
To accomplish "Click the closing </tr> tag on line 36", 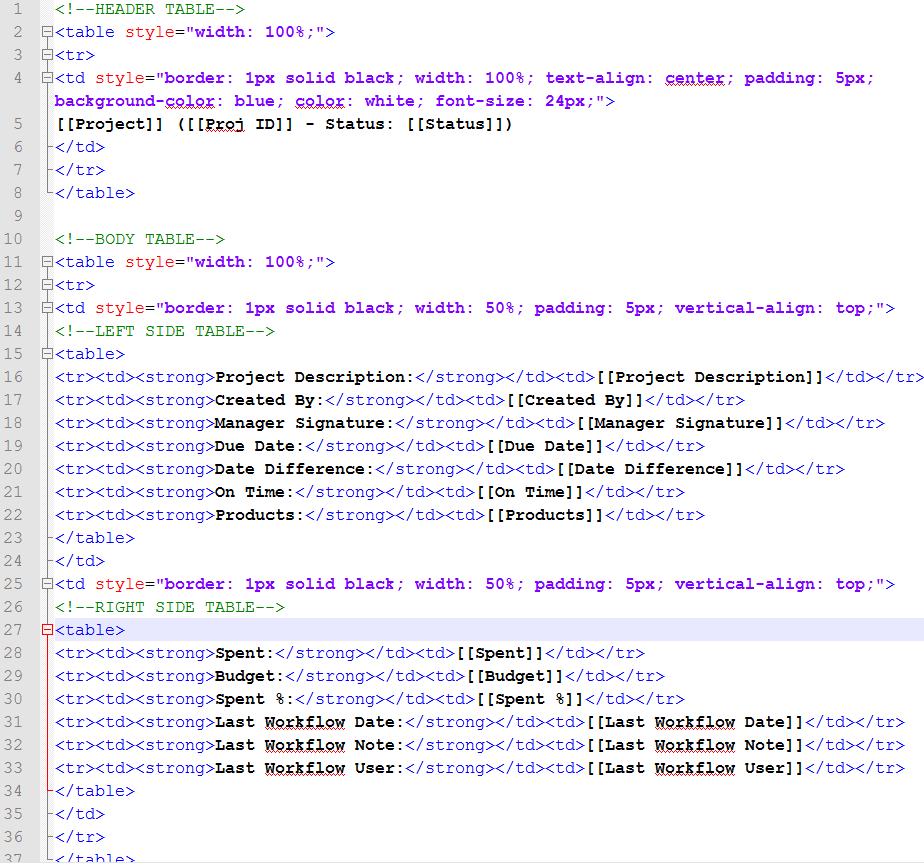I will point(80,836).
